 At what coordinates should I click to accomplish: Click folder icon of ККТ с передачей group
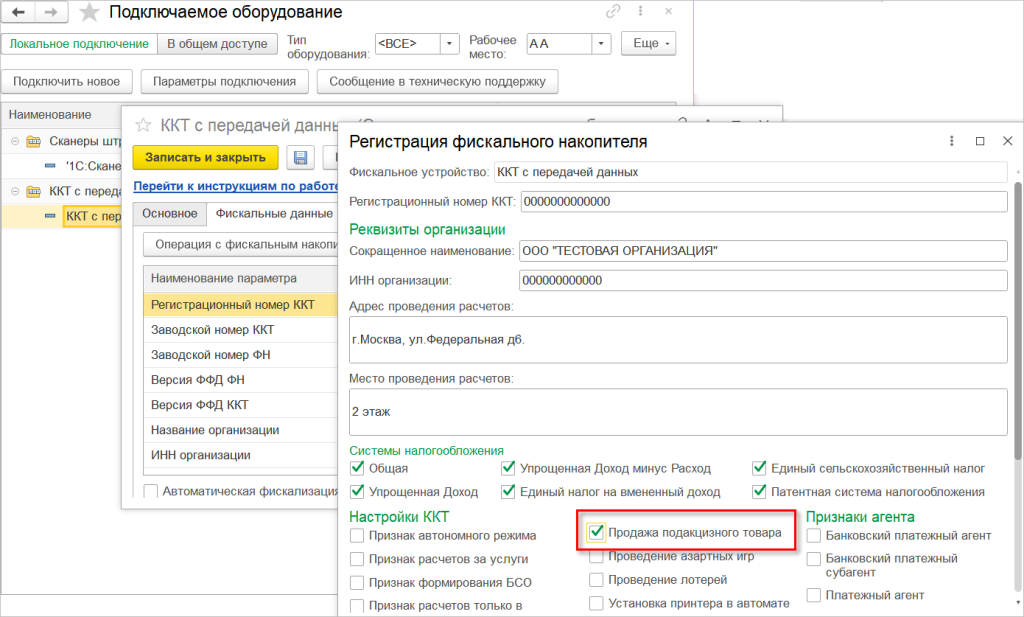pyautogui.click(x=33, y=191)
